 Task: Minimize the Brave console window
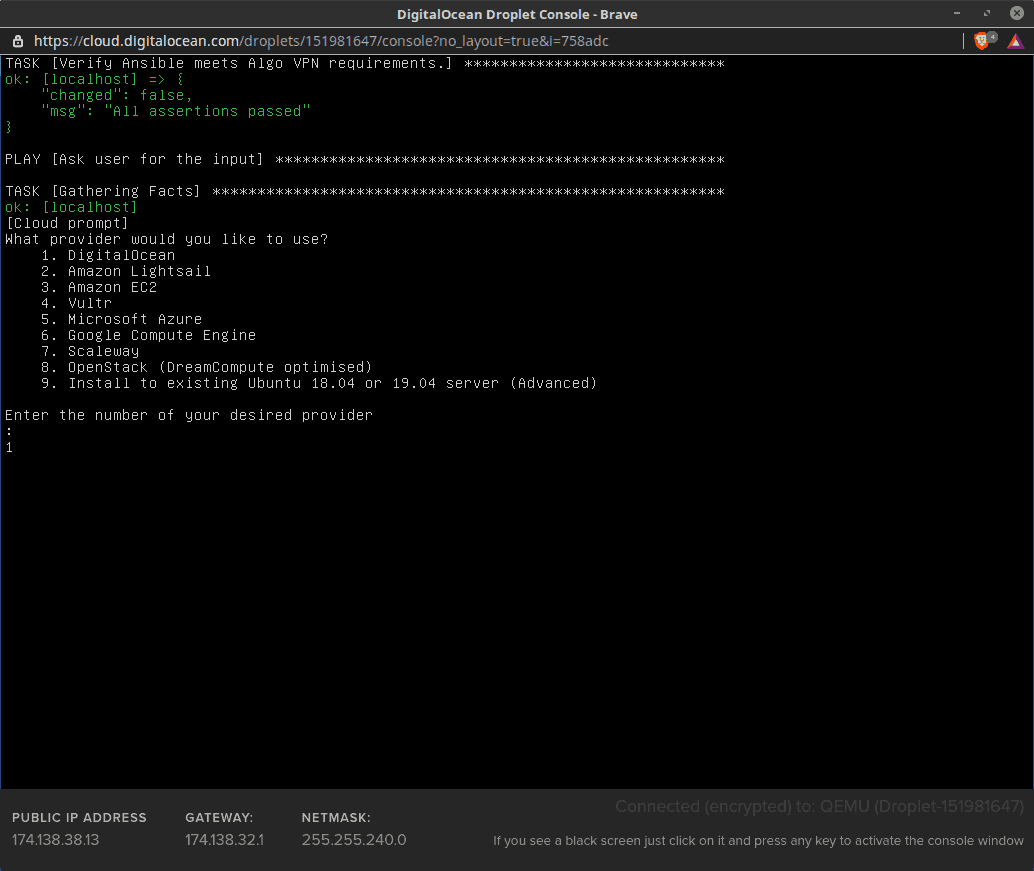click(x=957, y=13)
